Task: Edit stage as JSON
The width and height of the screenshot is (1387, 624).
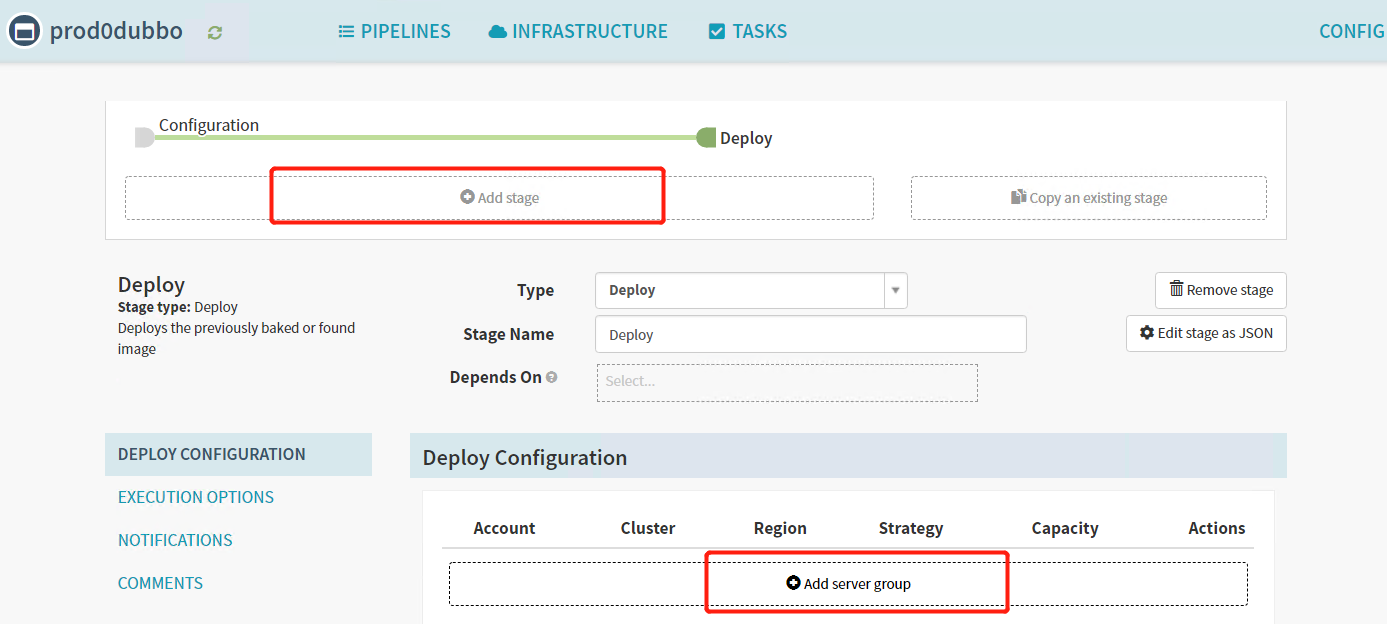Action: [x=1206, y=333]
